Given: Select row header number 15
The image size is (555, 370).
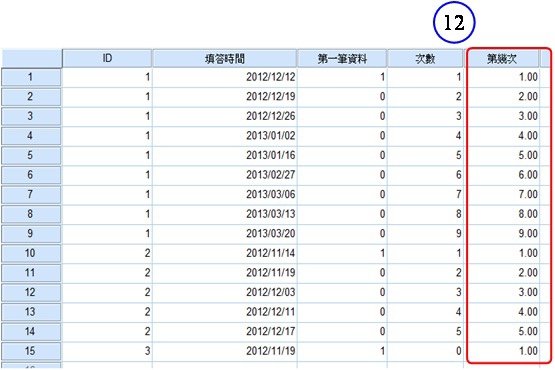Looking at the screenshot, I should [31, 351].
